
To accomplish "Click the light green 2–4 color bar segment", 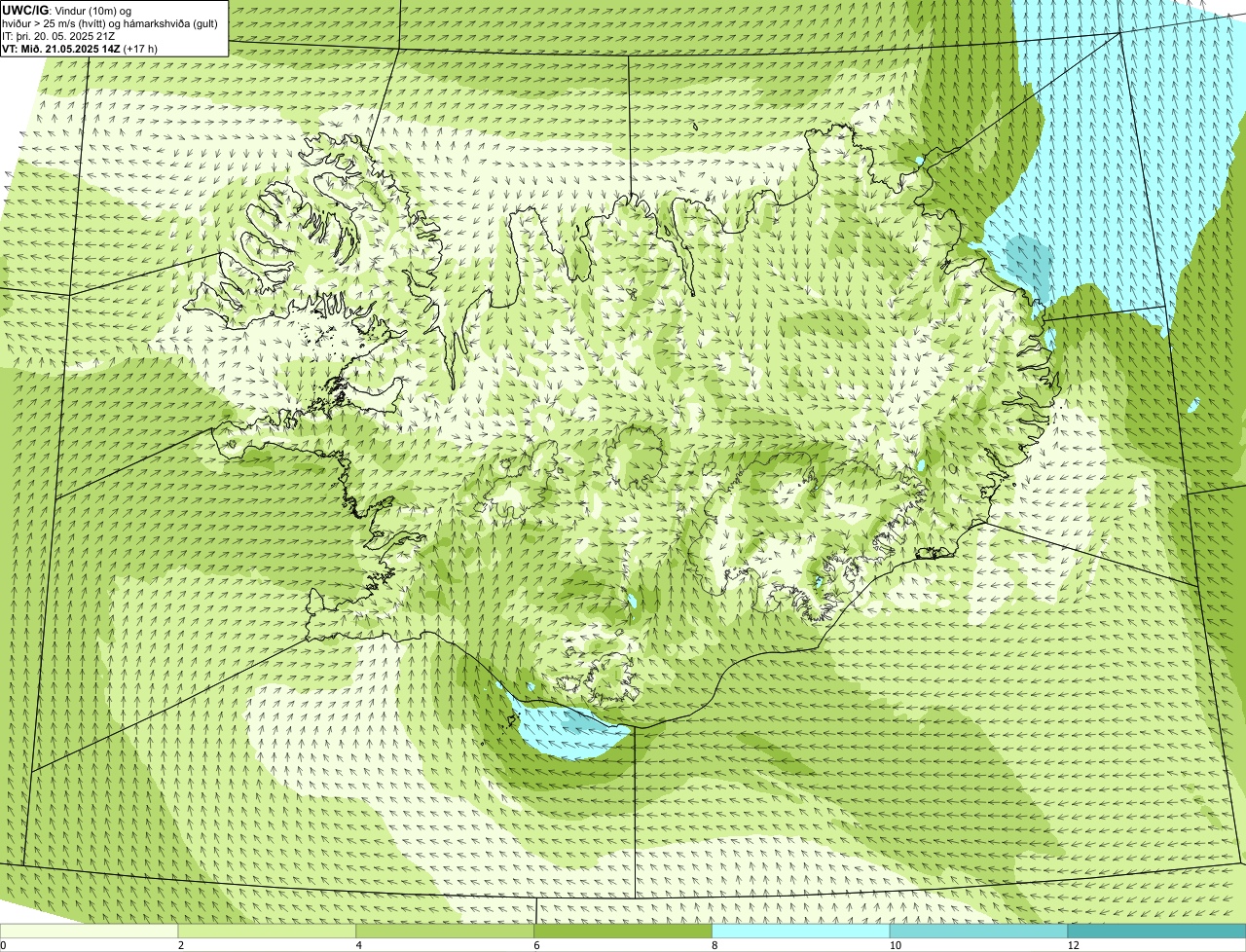I will click(x=267, y=931).
